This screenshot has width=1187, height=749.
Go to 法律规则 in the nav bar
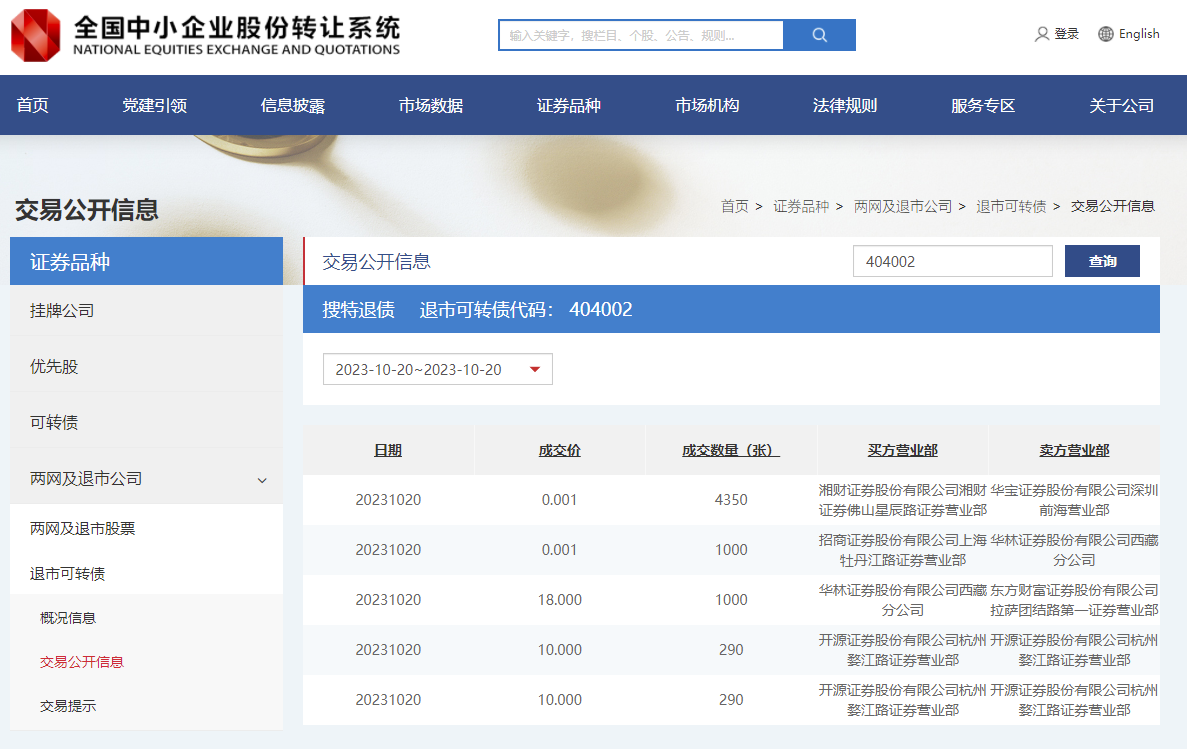click(x=844, y=105)
